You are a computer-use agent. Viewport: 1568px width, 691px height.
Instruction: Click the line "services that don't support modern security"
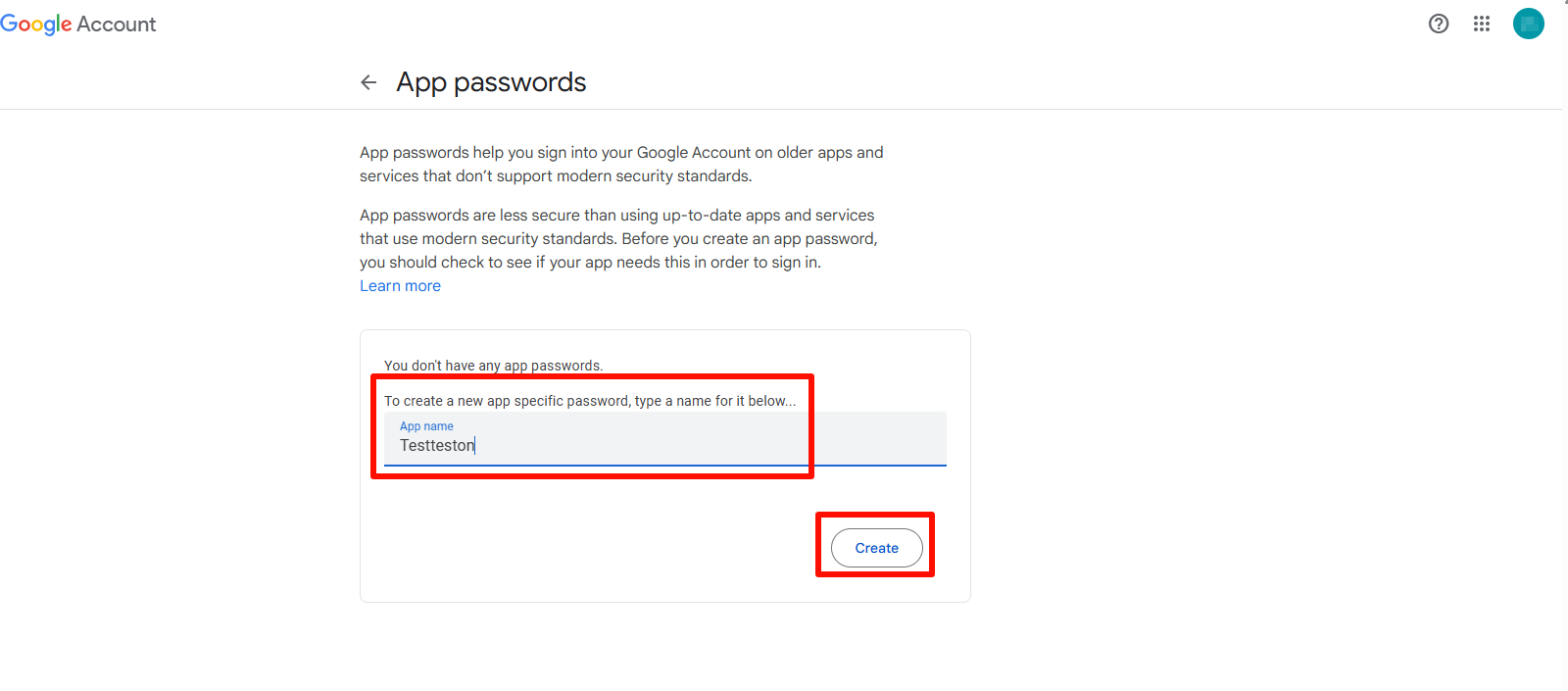point(556,176)
